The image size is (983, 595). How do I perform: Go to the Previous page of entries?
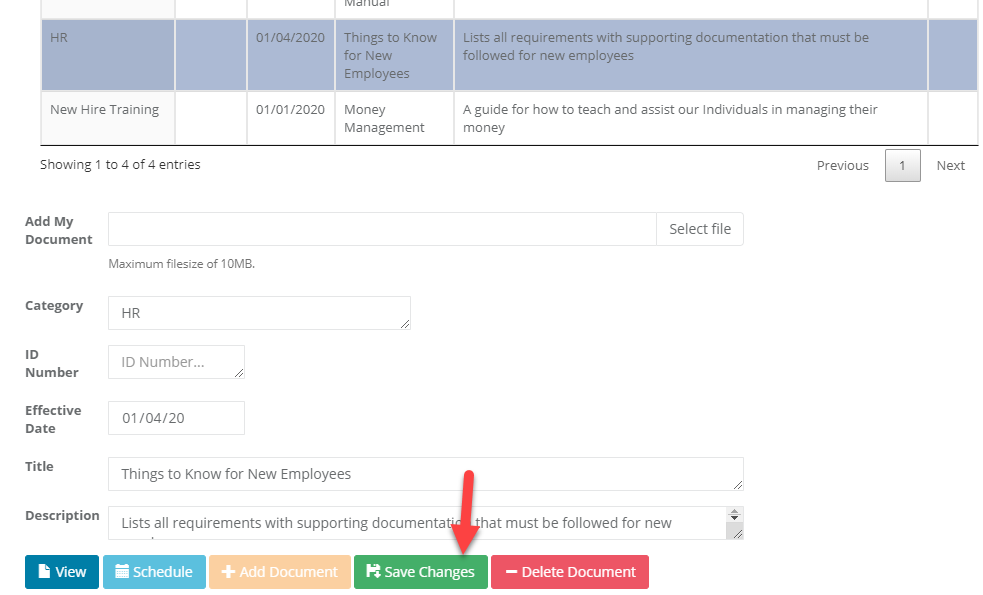point(842,166)
